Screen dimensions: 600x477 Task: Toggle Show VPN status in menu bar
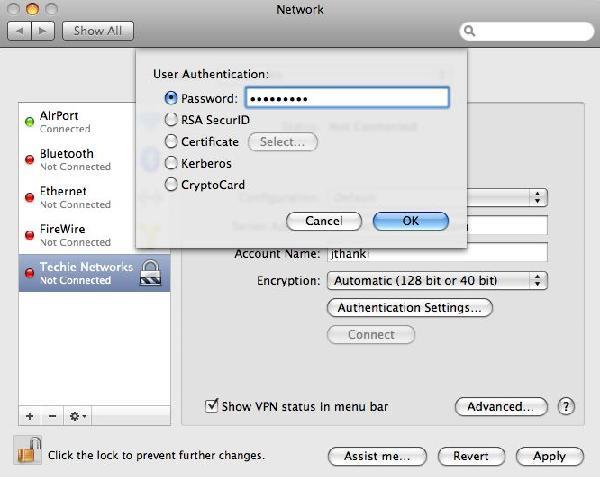[x=211, y=406]
